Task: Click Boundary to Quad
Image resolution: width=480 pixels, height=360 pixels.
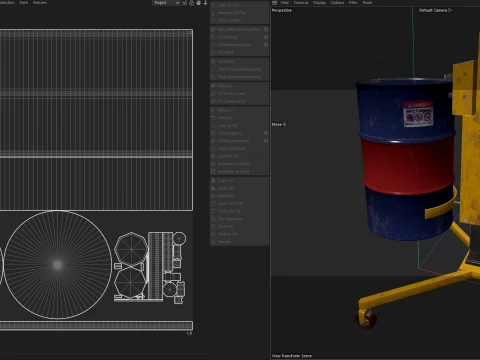Action: 239,172
